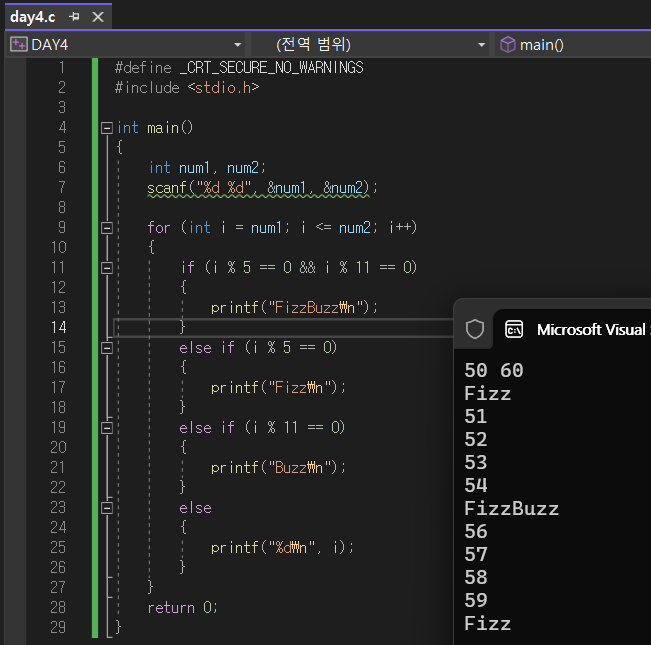Switch to the day4.c tab
Screen dimensions: 651x645
[33, 17]
